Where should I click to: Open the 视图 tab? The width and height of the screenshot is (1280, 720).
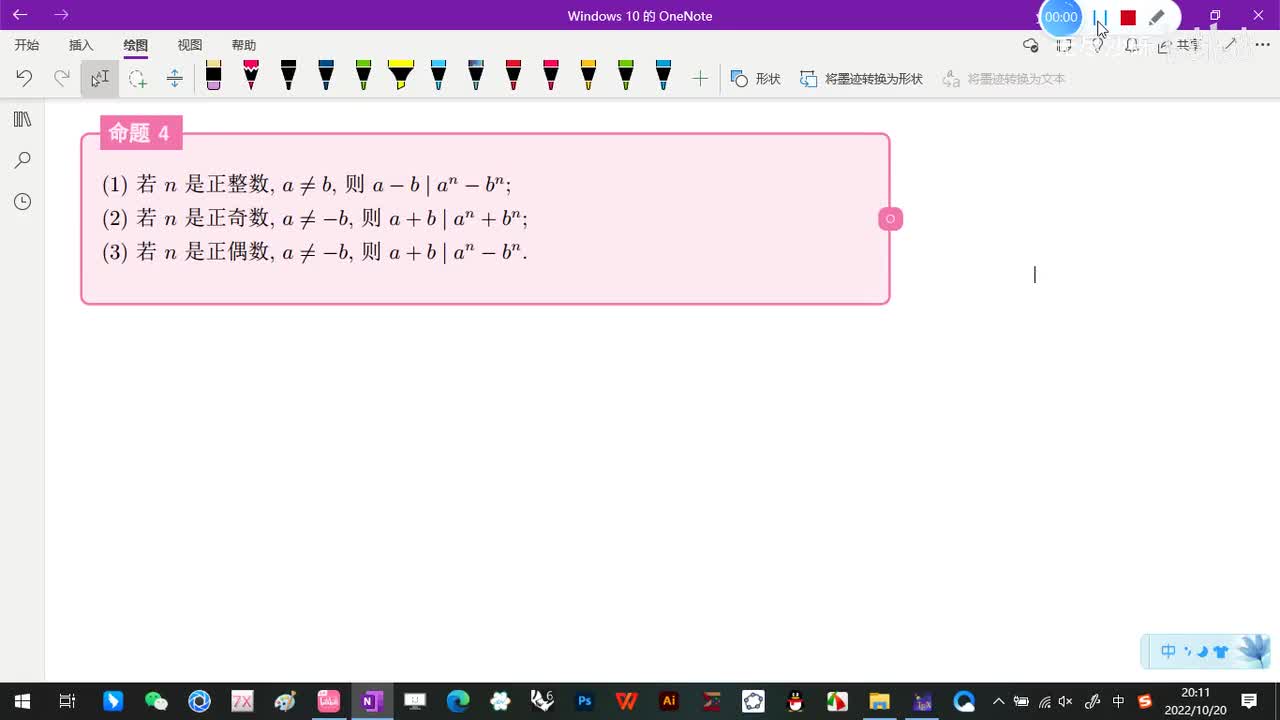190,45
